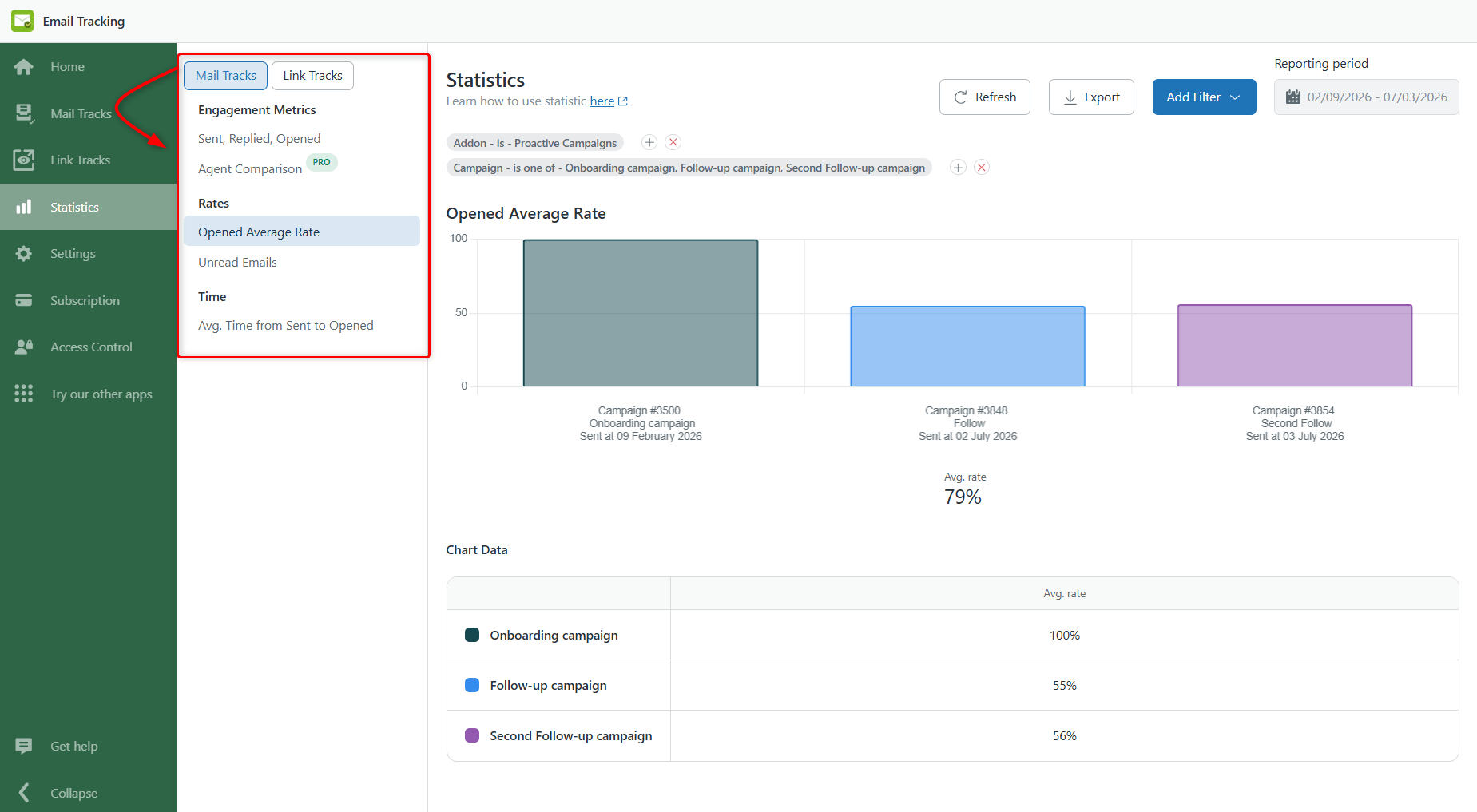Click the Campaign - is one of filter chip
Screen dimensions: 1477x812
tap(689, 168)
